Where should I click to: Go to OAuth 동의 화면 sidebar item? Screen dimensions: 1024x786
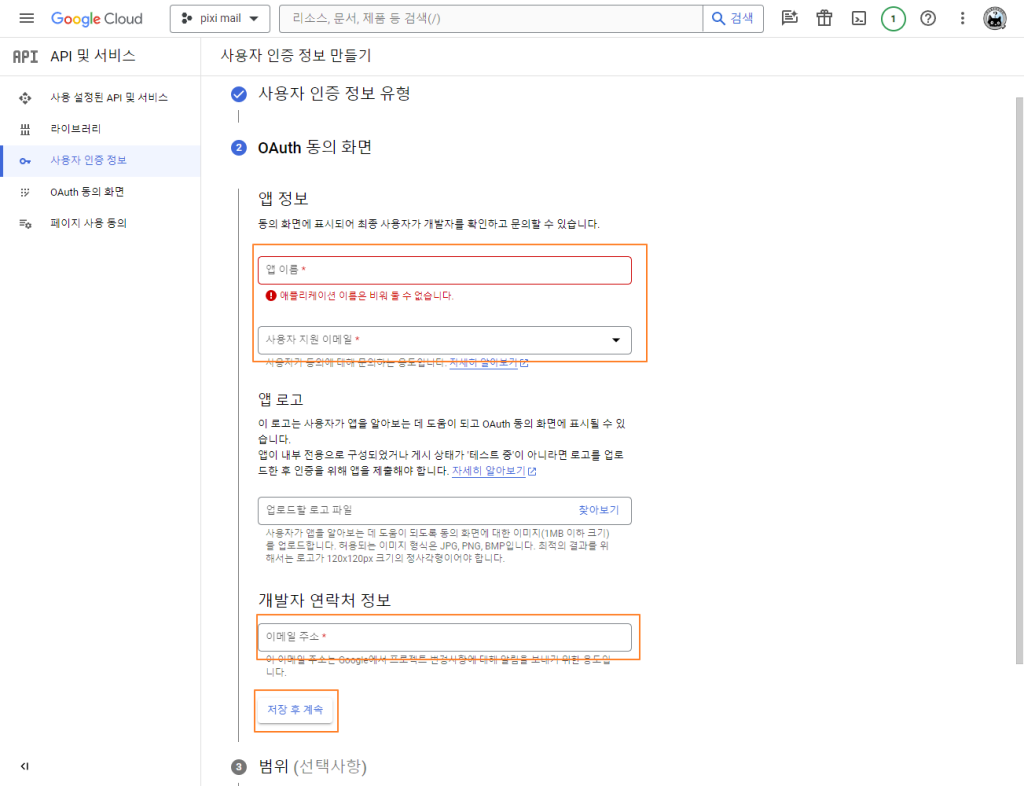(87, 192)
